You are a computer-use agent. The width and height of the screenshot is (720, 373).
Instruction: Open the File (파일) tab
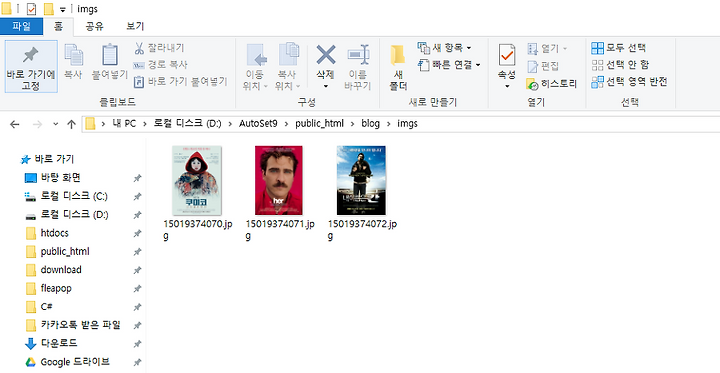click(x=22, y=26)
